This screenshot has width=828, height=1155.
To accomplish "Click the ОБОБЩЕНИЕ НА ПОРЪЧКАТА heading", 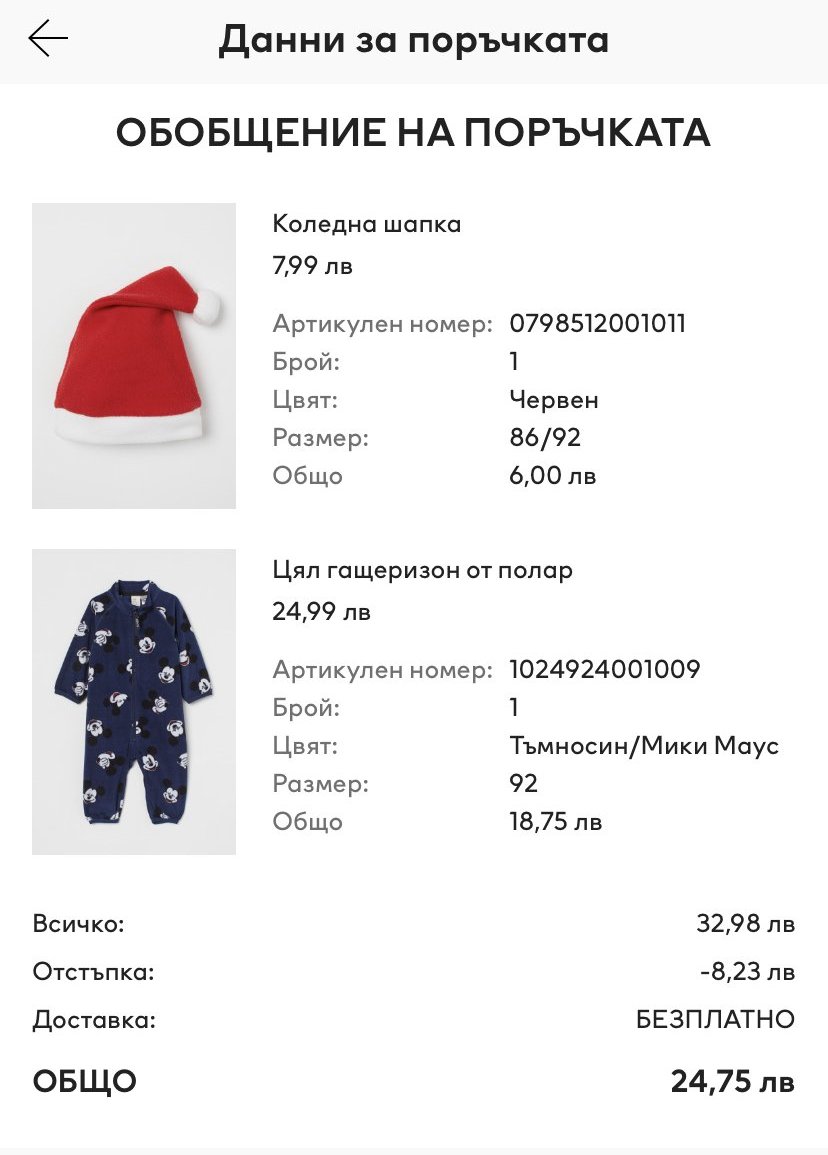I will pyautogui.click(x=413, y=133).
